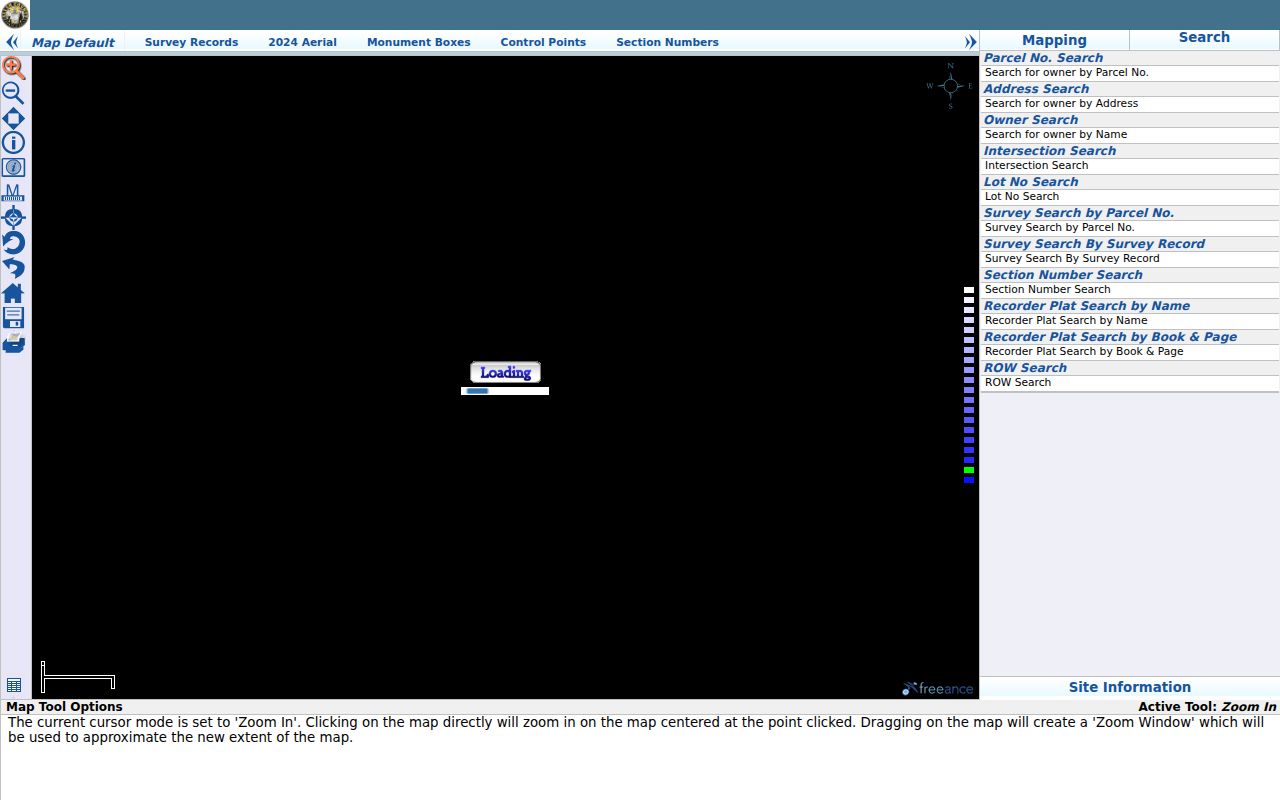The image size is (1280, 800).
Task: Select the crosshair locate tool
Action: click(x=14, y=218)
